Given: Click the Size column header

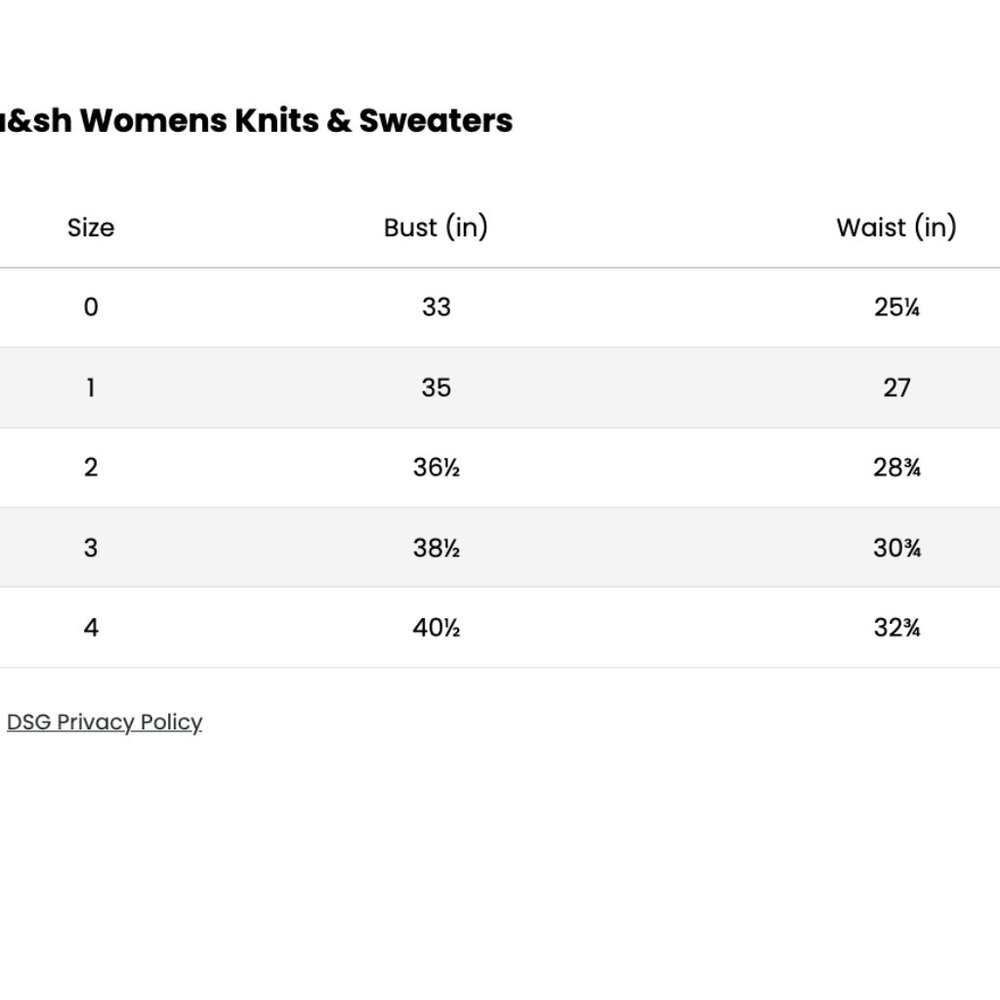Looking at the screenshot, I should [91, 228].
